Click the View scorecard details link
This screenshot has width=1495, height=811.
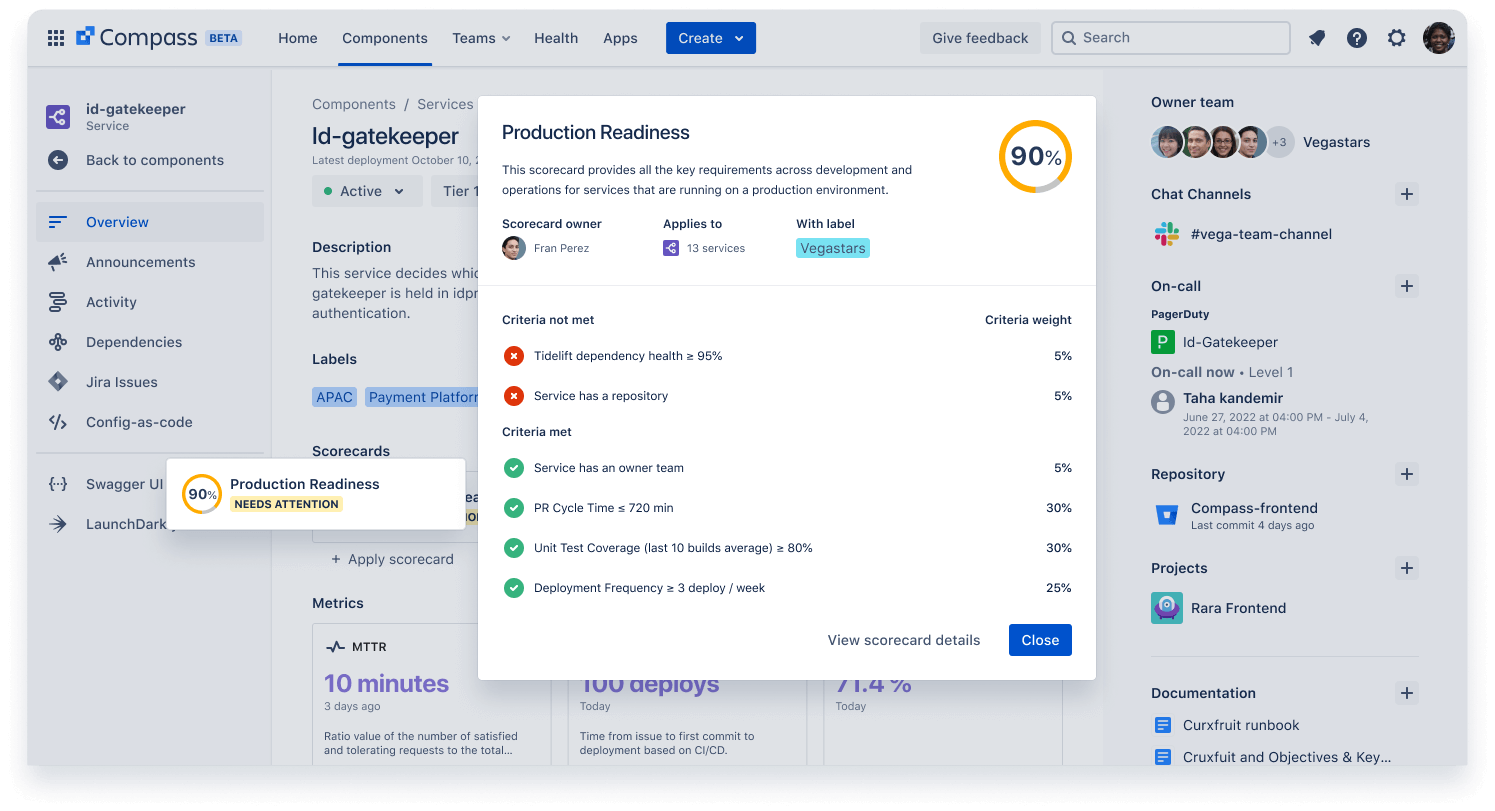pyautogui.click(x=903, y=640)
